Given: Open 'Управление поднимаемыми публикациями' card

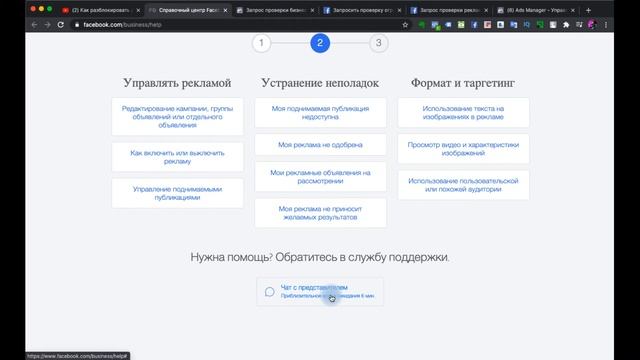Looking at the screenshot, I should pos(177,193).
